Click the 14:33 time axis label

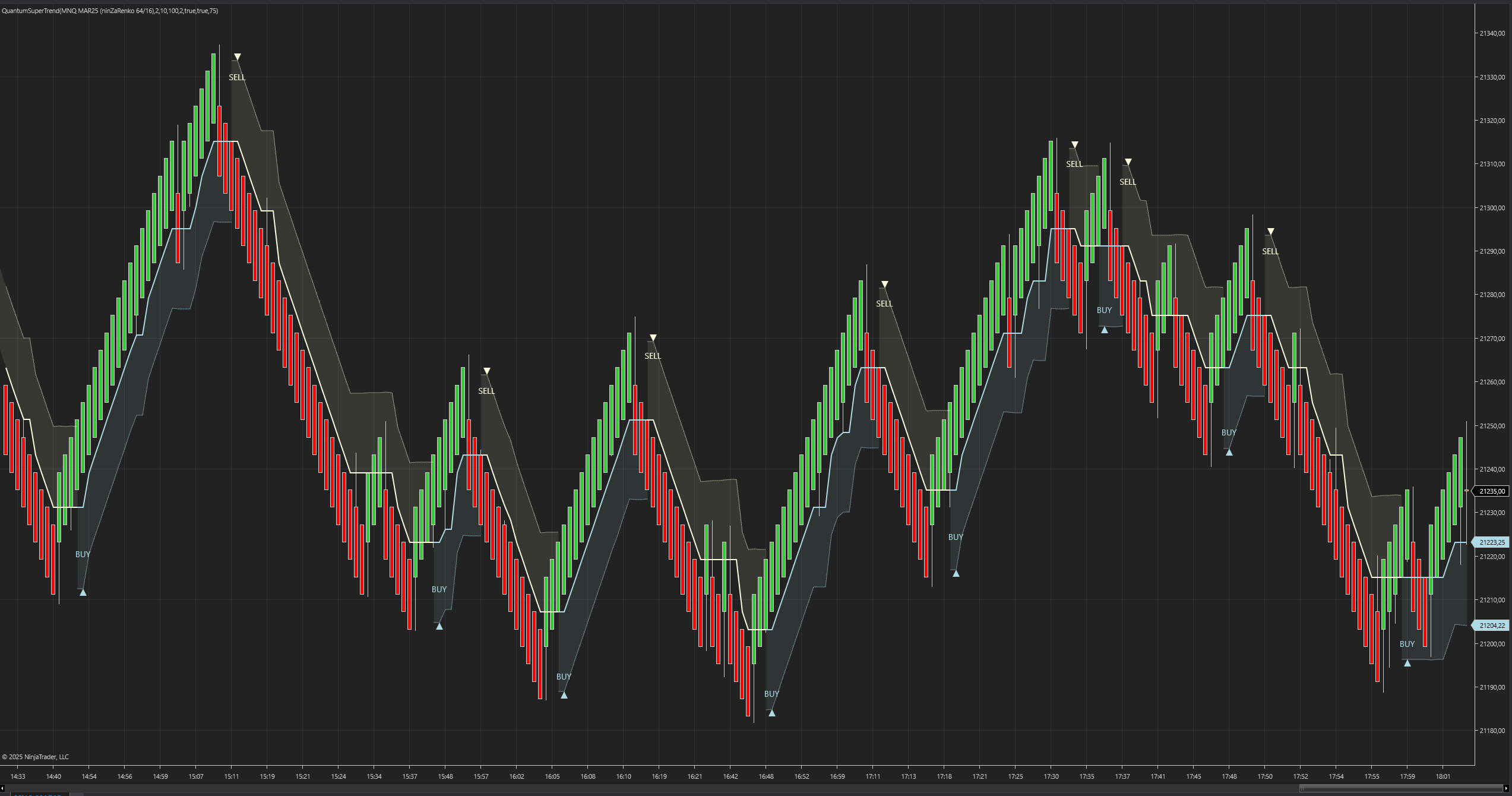tap(18, 776)
